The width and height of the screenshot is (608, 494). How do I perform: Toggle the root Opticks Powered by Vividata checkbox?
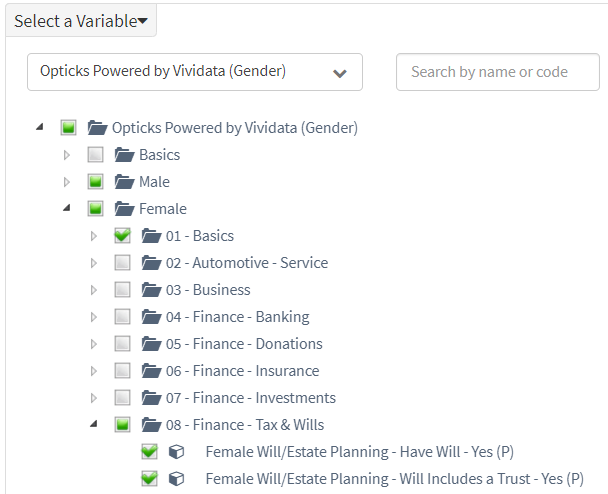(69, 128)
